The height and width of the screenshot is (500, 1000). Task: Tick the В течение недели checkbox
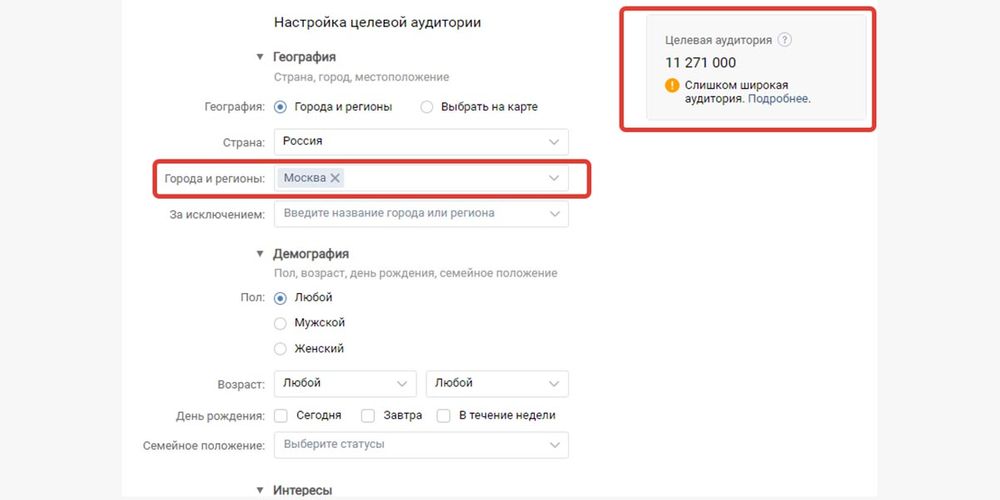tap(445, 415)
